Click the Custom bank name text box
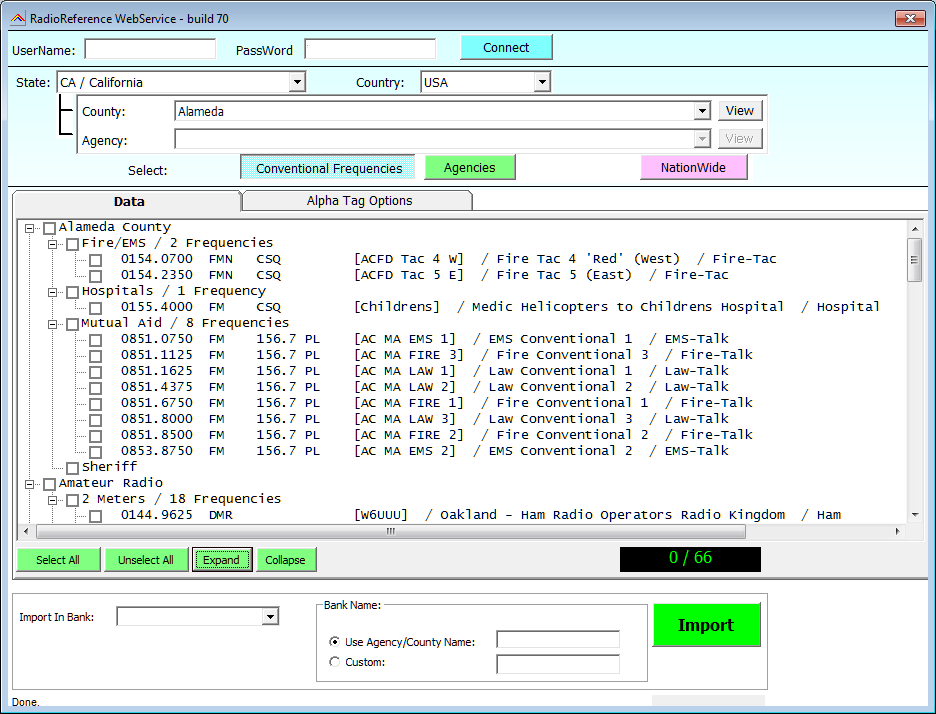The image size is (936, 714). tap(558, 664)
